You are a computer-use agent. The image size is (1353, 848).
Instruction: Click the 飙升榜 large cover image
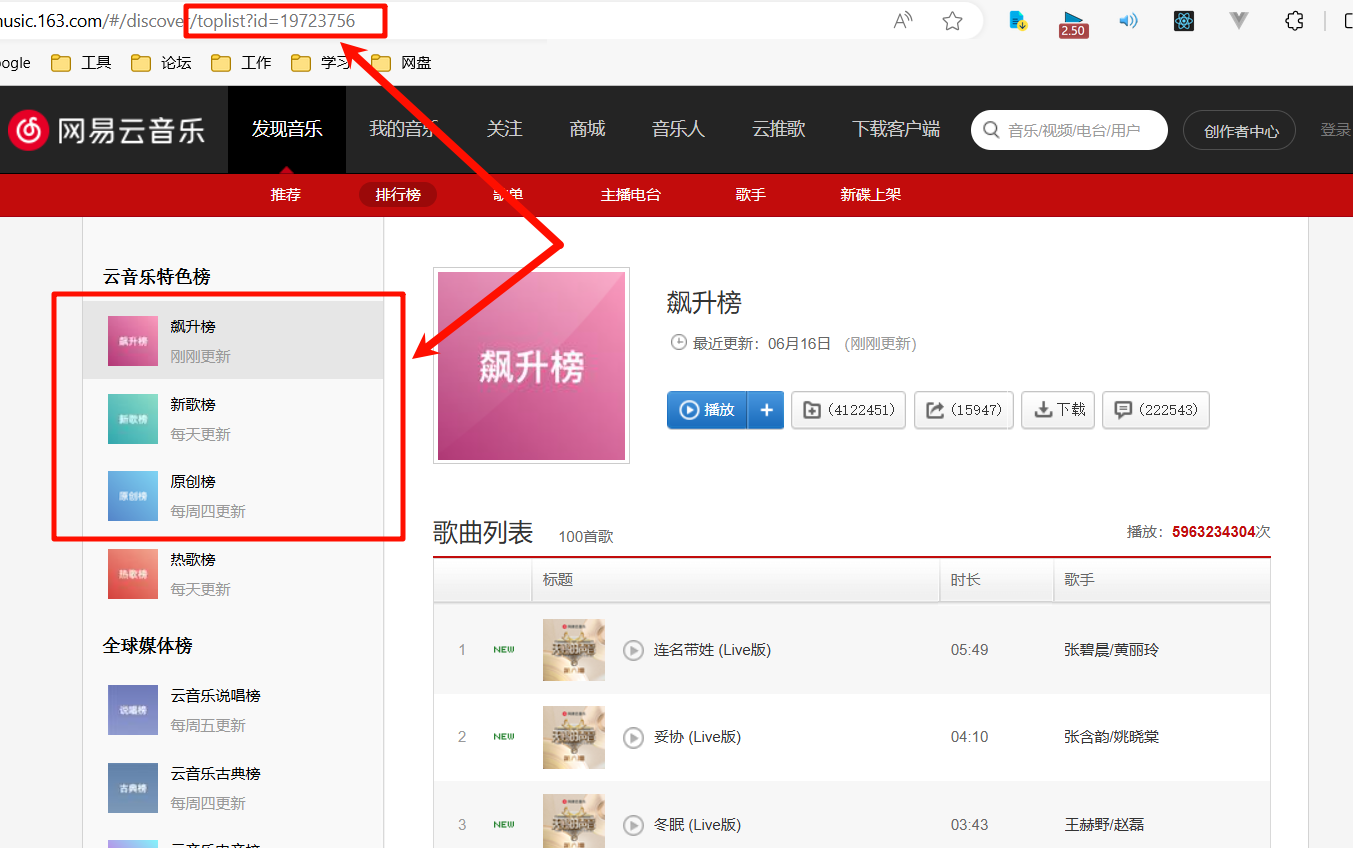point(531,366)
